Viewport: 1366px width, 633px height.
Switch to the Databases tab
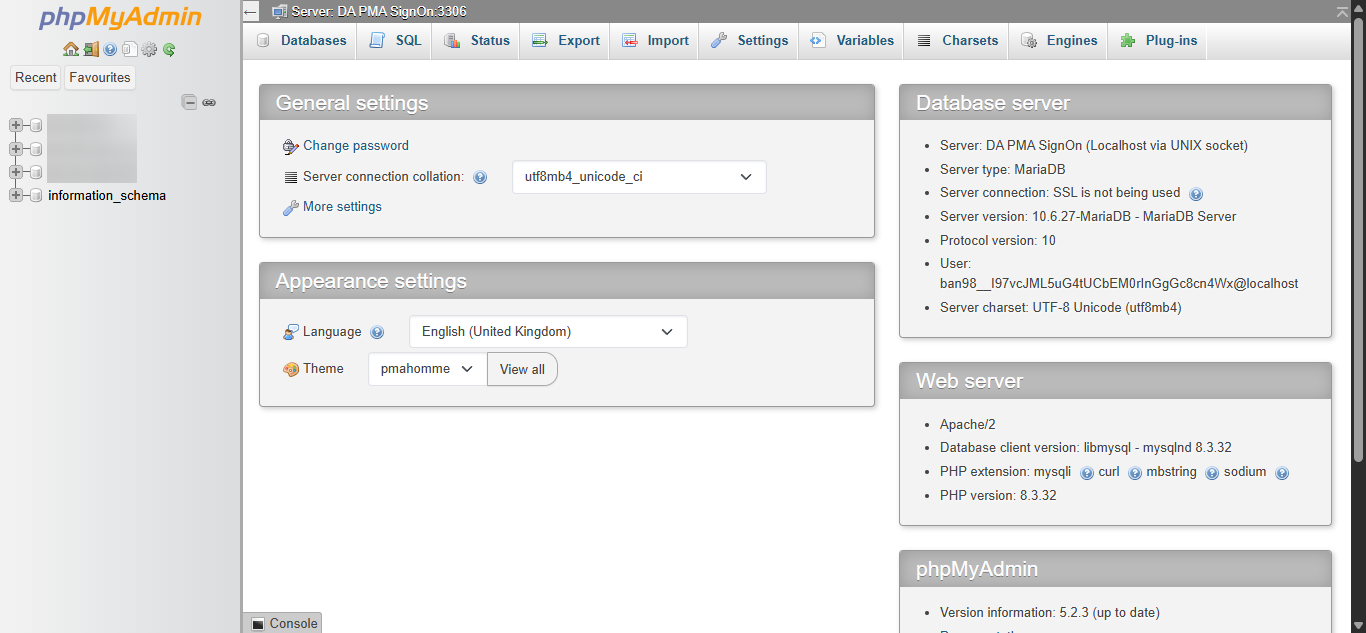click(x=301, y=41)
